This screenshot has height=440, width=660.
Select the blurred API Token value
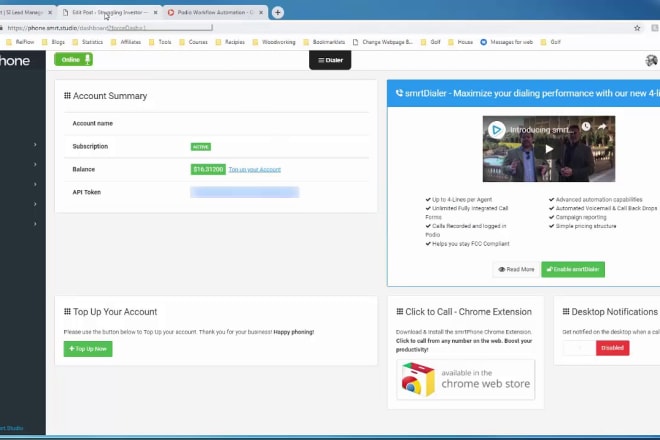coord(245,192)
